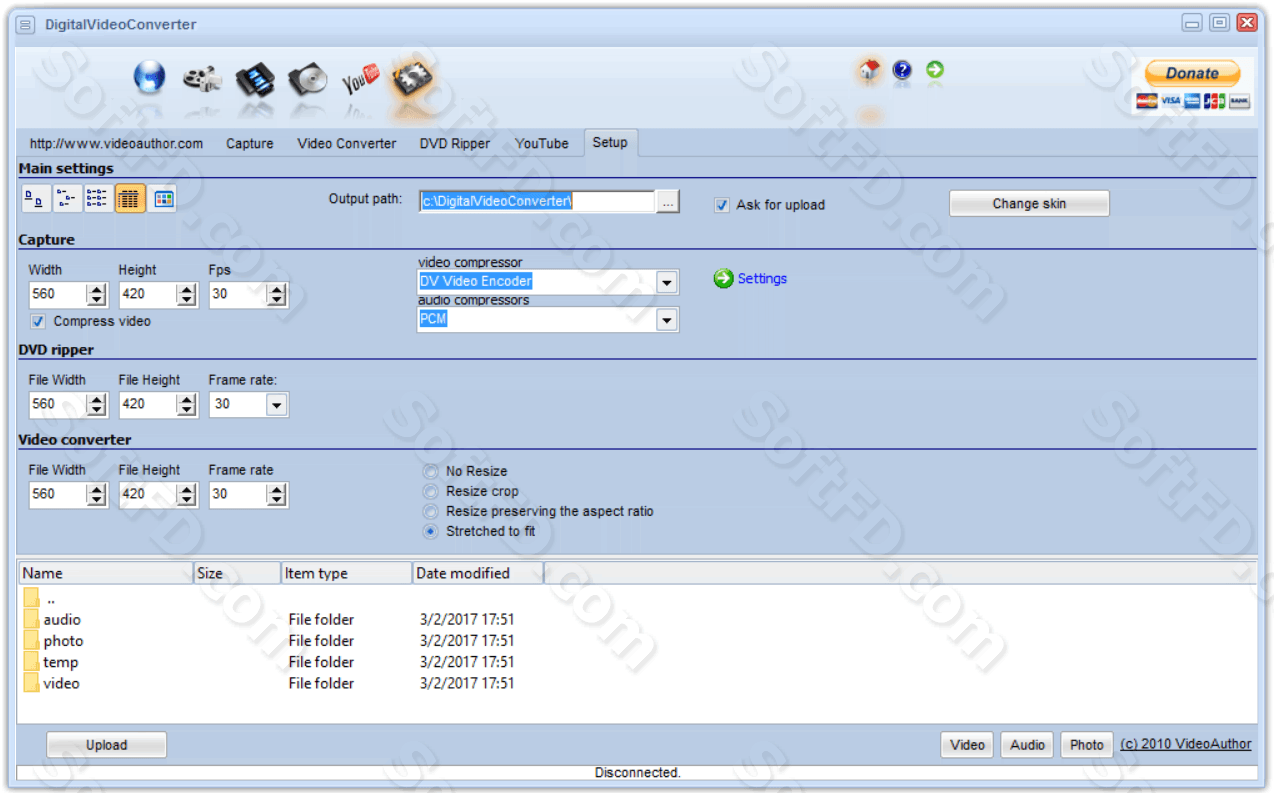Switch file list to thumbnails view
The height and width of the screenshot is (793, 1274).
pos(163,199)
